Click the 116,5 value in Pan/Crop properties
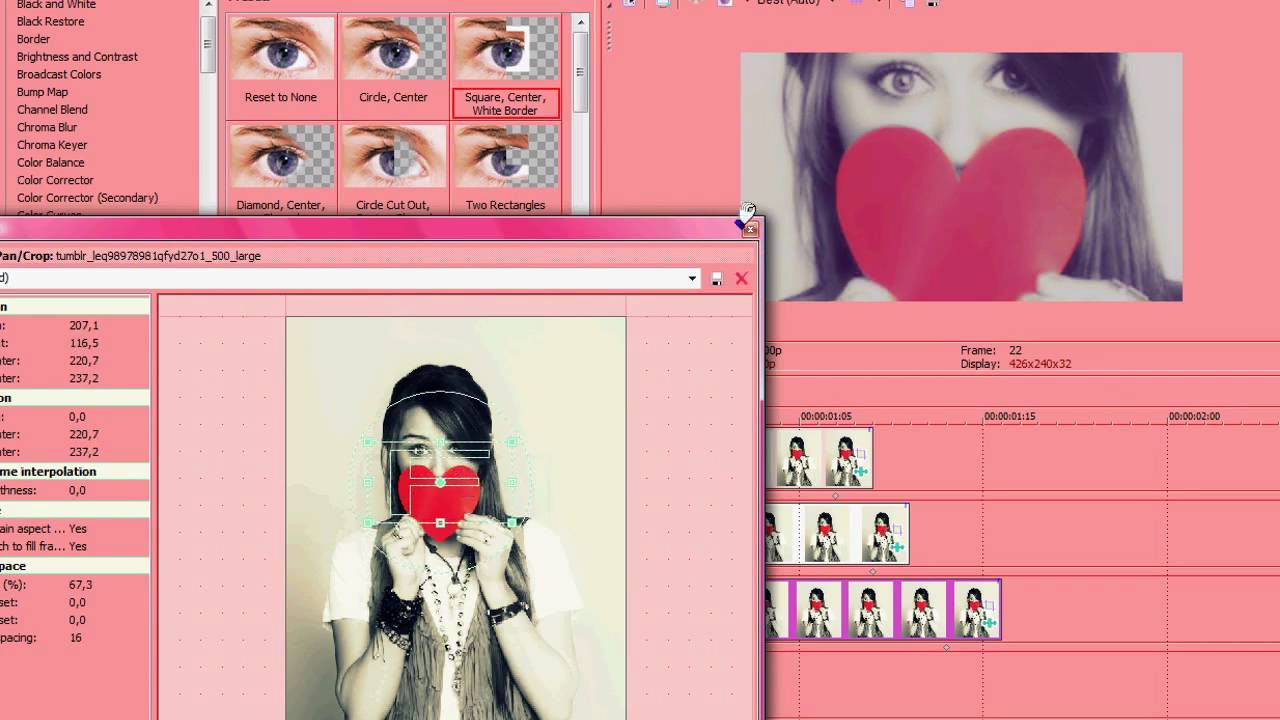Image resolution: width=1280 pixels, height=720 pixels. coord(84,343)
